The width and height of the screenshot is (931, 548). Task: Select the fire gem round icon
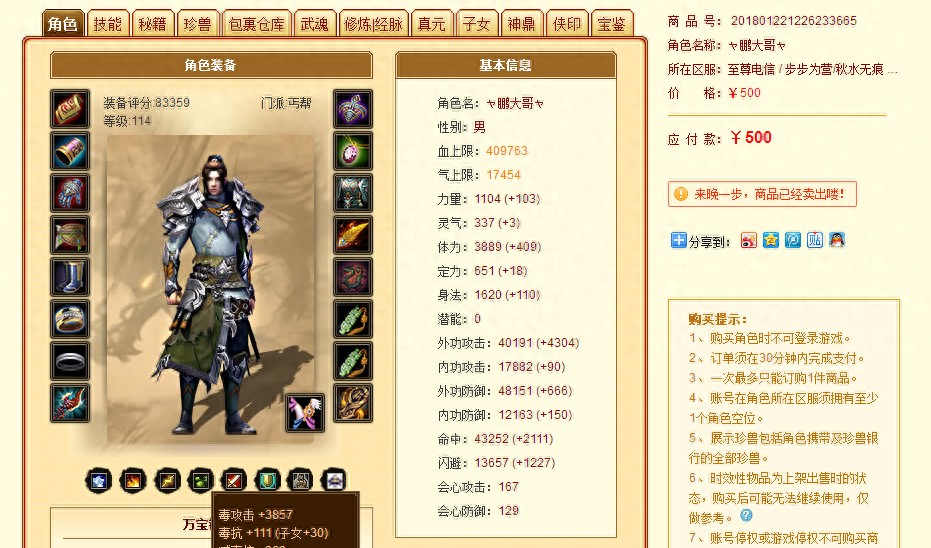132,480
